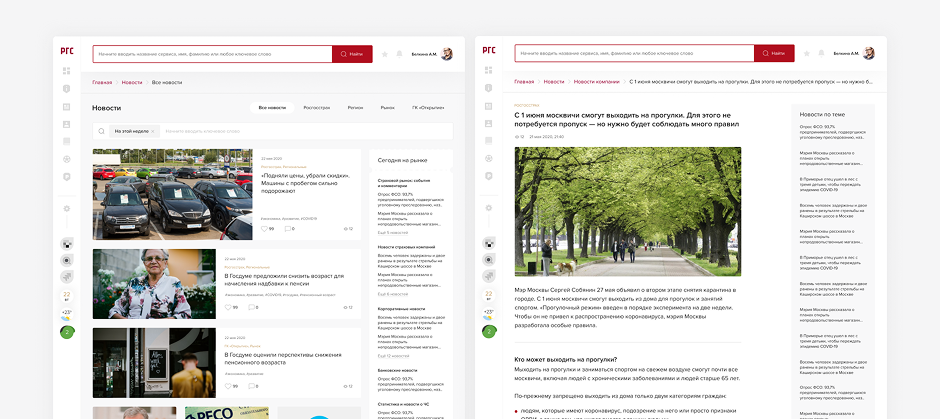The width and height of the screenshot is (940, 419).
Task: Remove the «На этой неделе» filter chip
Action: coord(154,131)
